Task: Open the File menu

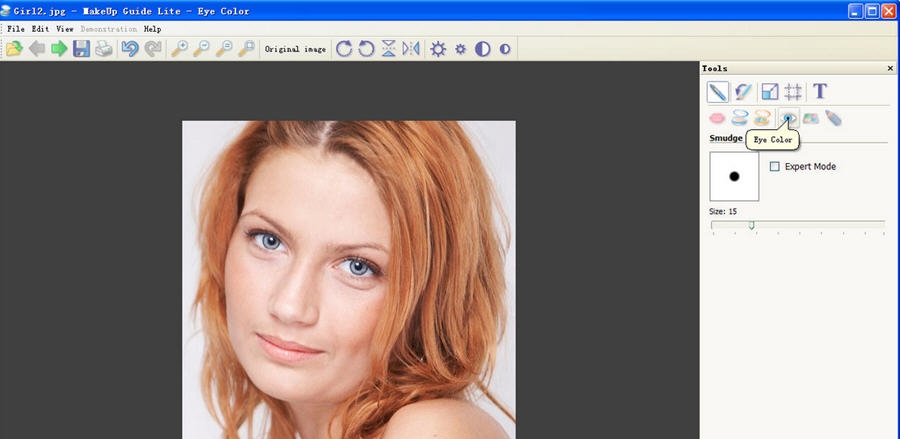Action: coord(16,29)
